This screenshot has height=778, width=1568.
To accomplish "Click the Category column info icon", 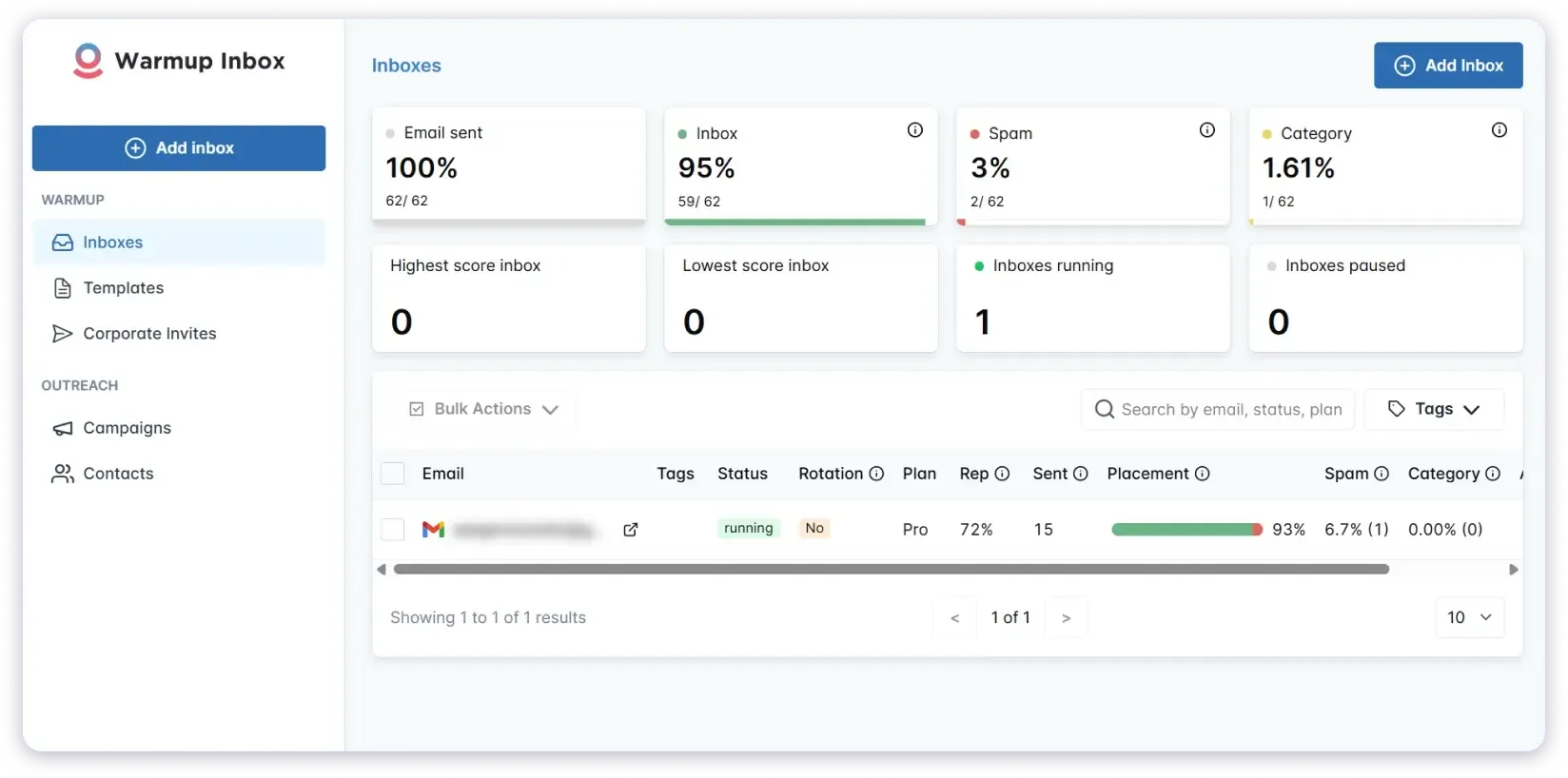I will (x=1492, y=474).
